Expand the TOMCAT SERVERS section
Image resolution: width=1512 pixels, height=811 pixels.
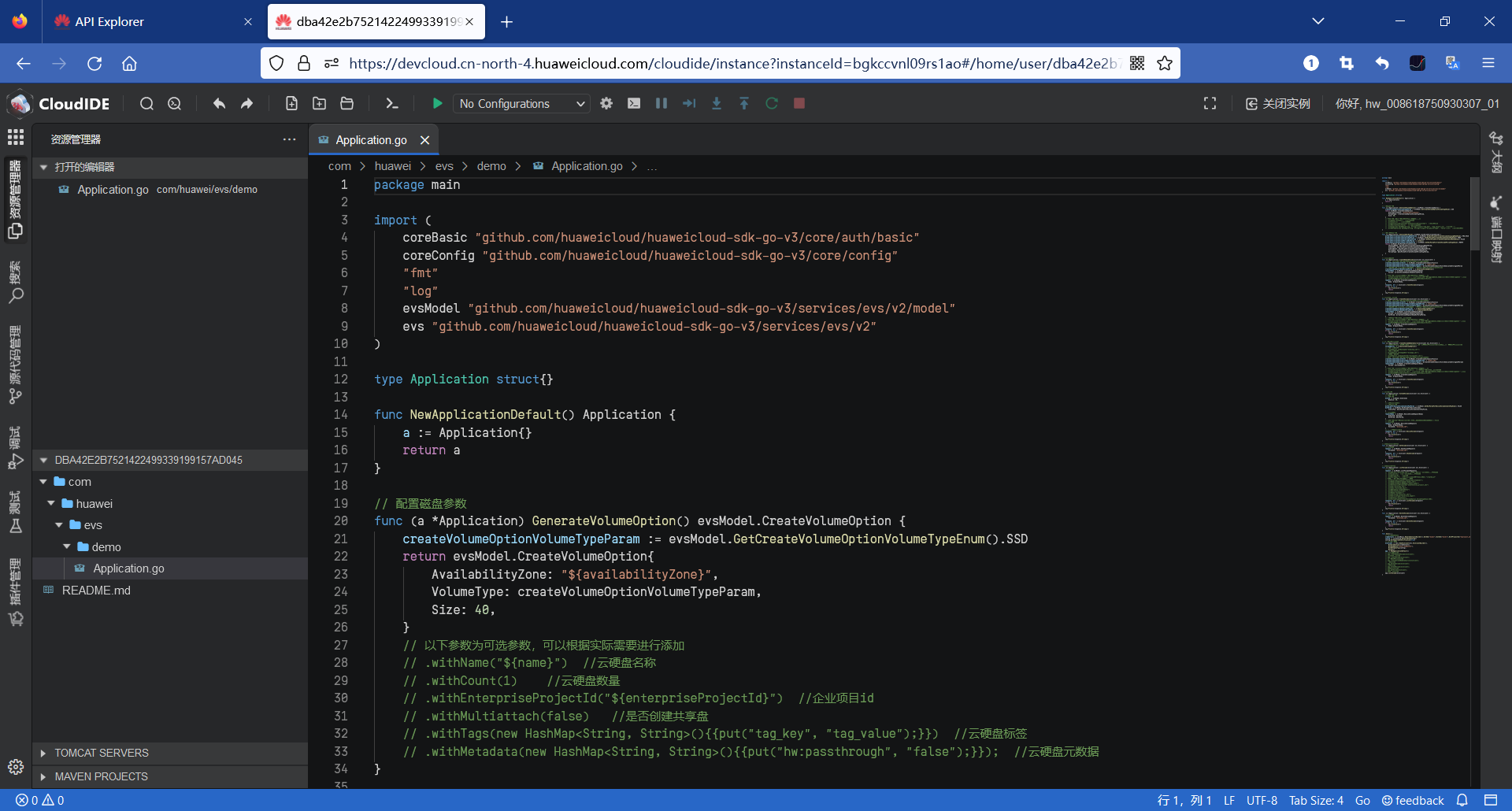point(101,753)
